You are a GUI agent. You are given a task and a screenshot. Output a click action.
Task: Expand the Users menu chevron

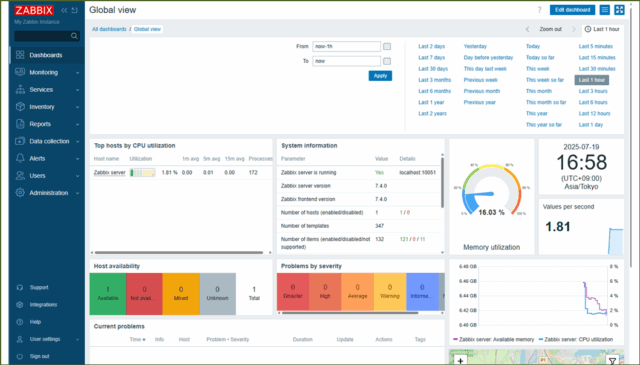[x=77, y=176]
